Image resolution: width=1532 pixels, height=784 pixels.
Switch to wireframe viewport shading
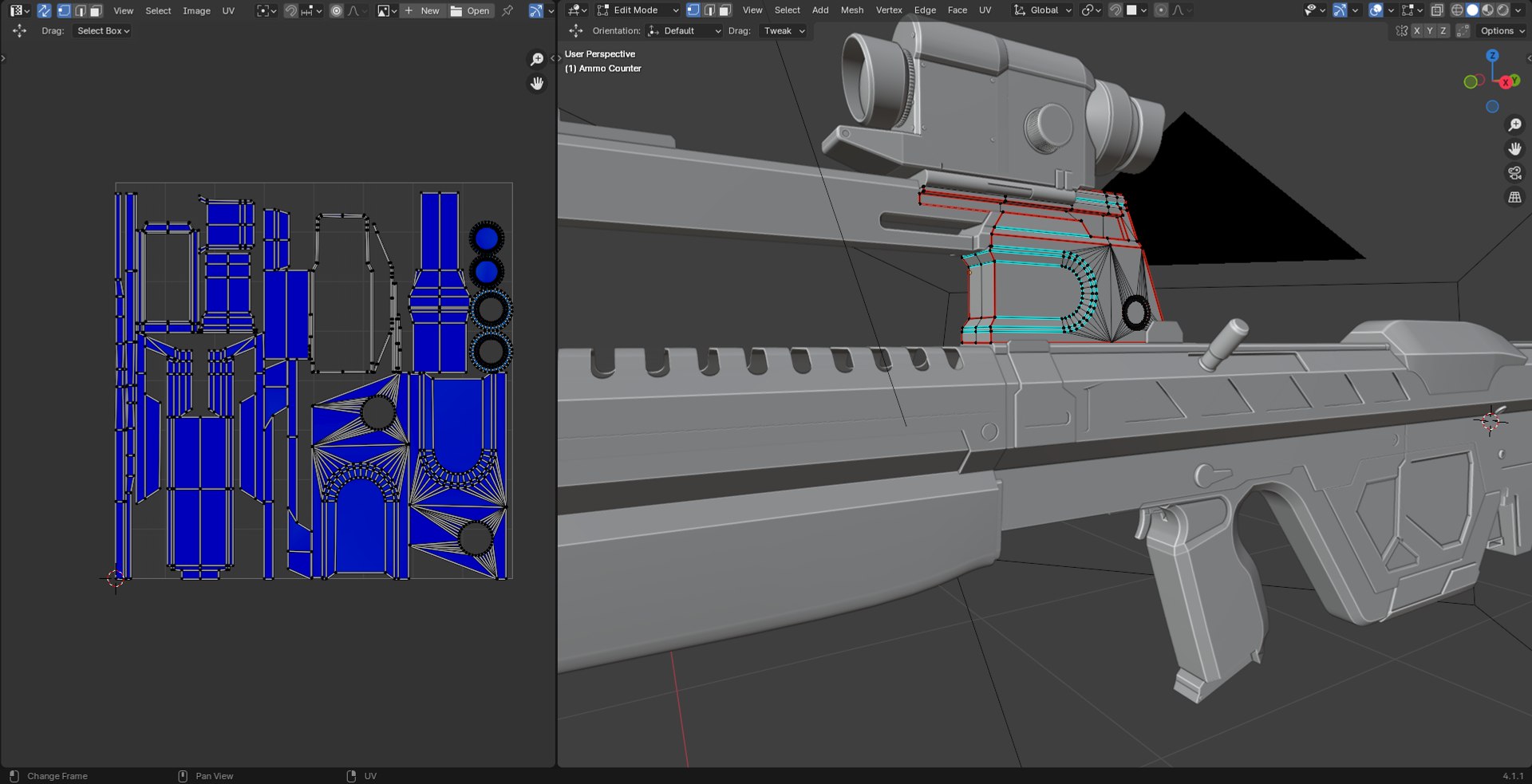tap(1457, 10)
